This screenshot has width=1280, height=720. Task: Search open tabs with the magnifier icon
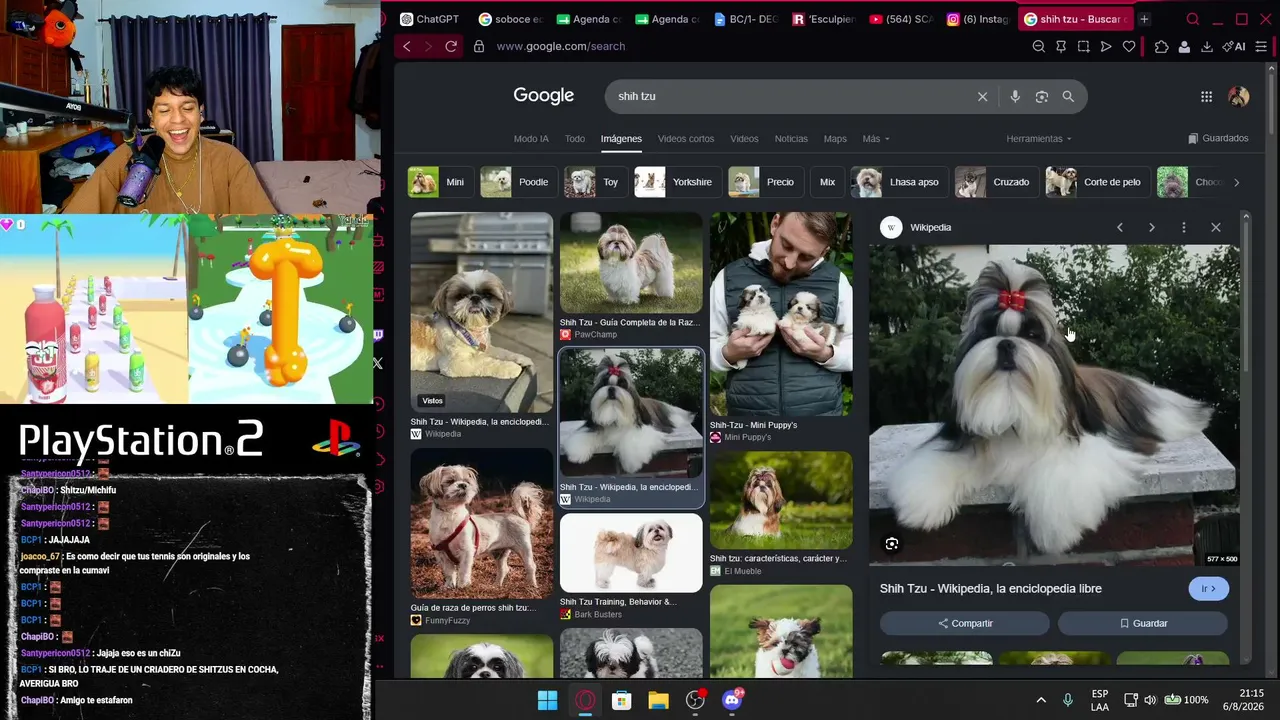(x=1193, y=19)
